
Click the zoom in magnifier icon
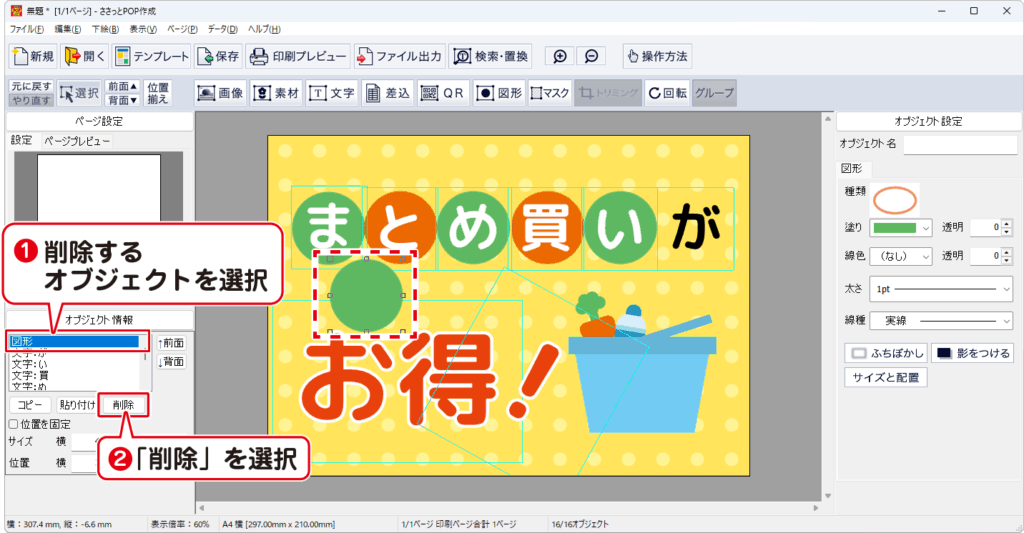pos(561,56)
